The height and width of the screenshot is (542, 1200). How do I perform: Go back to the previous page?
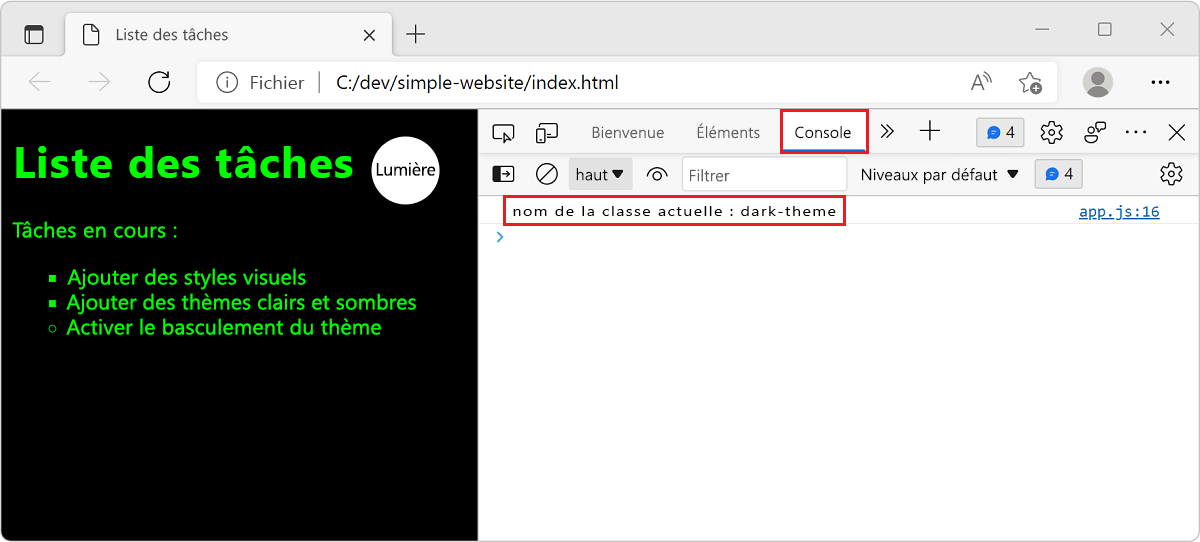click(x=40, y=82)
